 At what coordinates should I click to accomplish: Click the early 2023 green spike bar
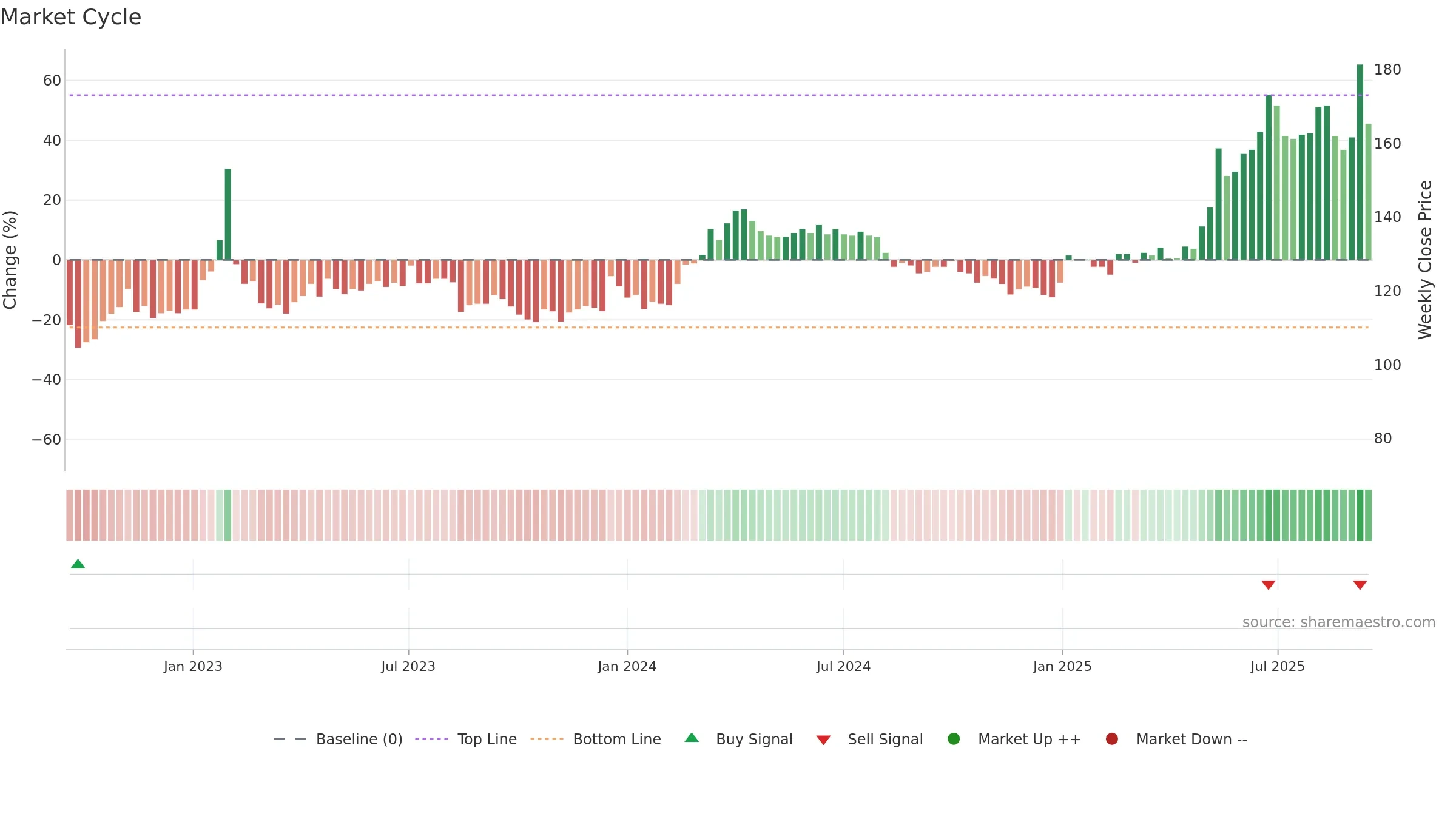click(228, 214)
